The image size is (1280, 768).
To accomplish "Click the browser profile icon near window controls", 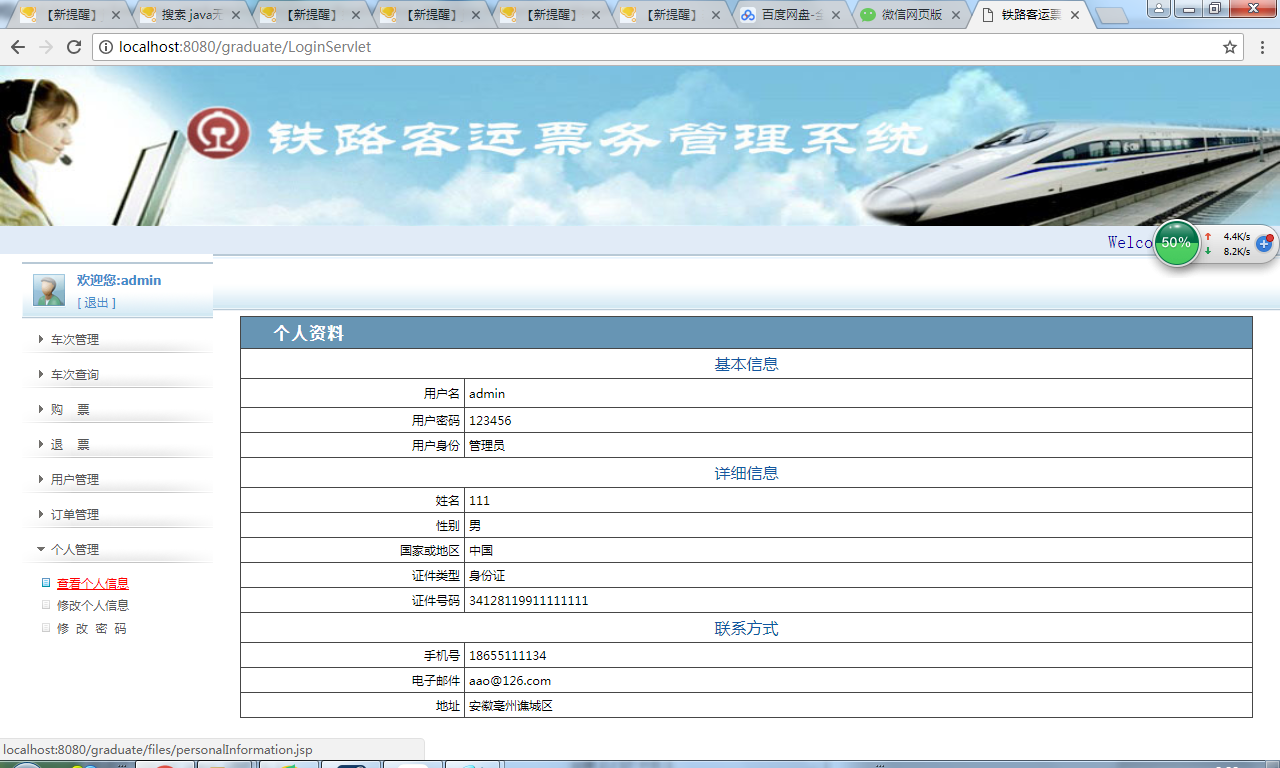I will tap(1159, 9).
